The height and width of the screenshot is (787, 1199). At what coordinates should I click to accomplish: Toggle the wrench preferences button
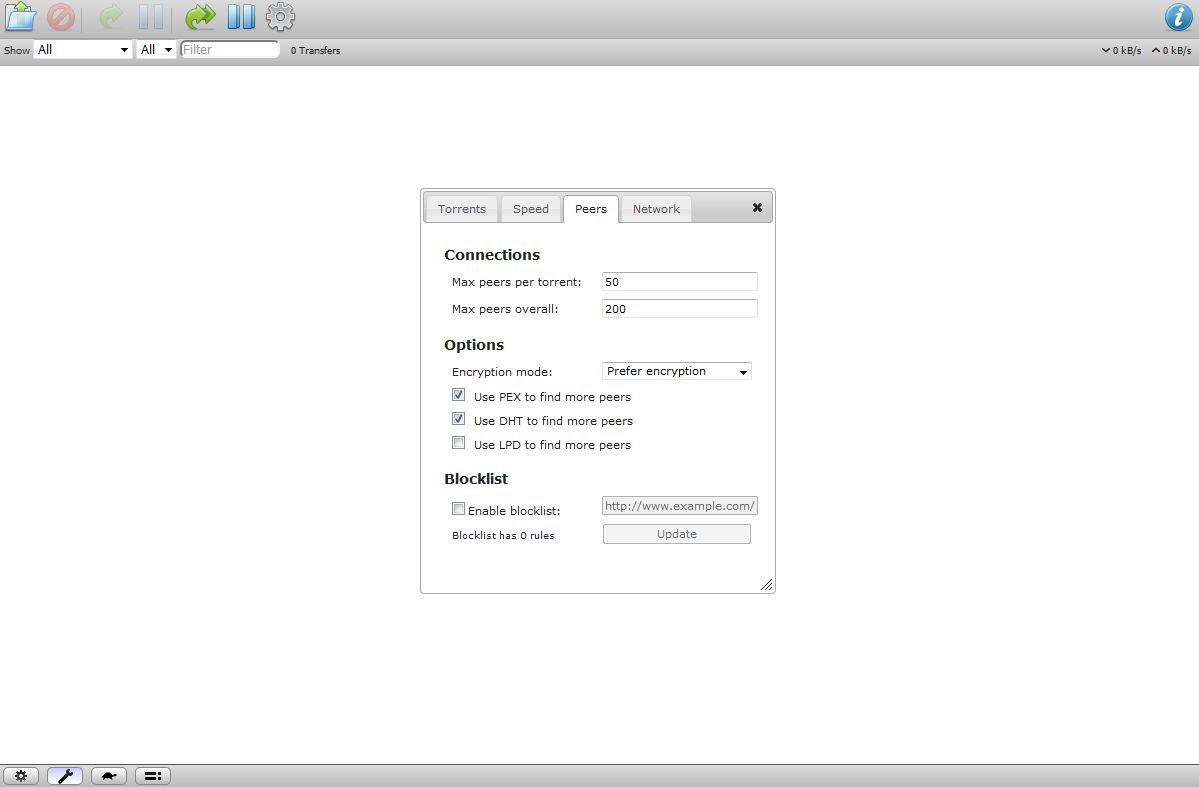click(x=65, y=776)
